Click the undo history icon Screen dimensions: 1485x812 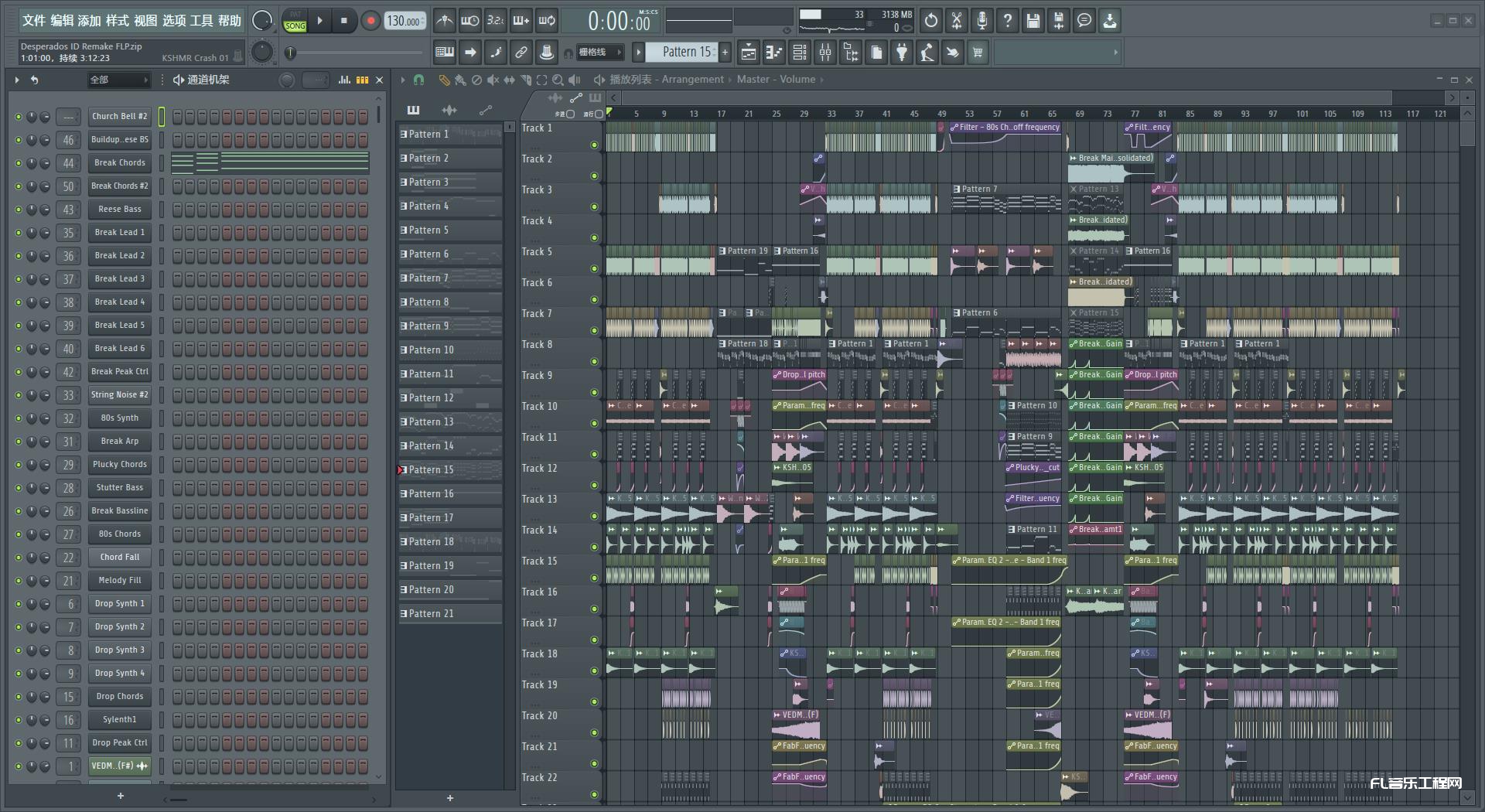click(x=931, y=21)
